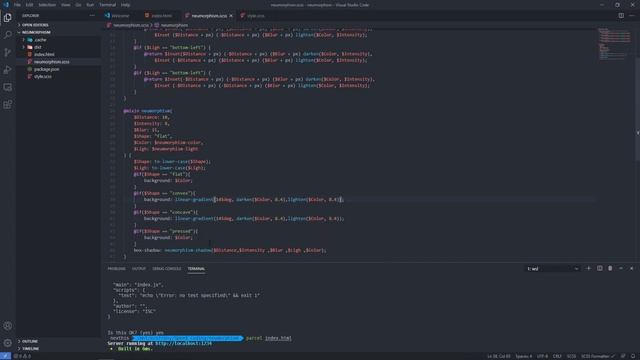Open the terminal shell selector dropdown
The height and width of the screenshot is (360, 640).
(553, 269)
